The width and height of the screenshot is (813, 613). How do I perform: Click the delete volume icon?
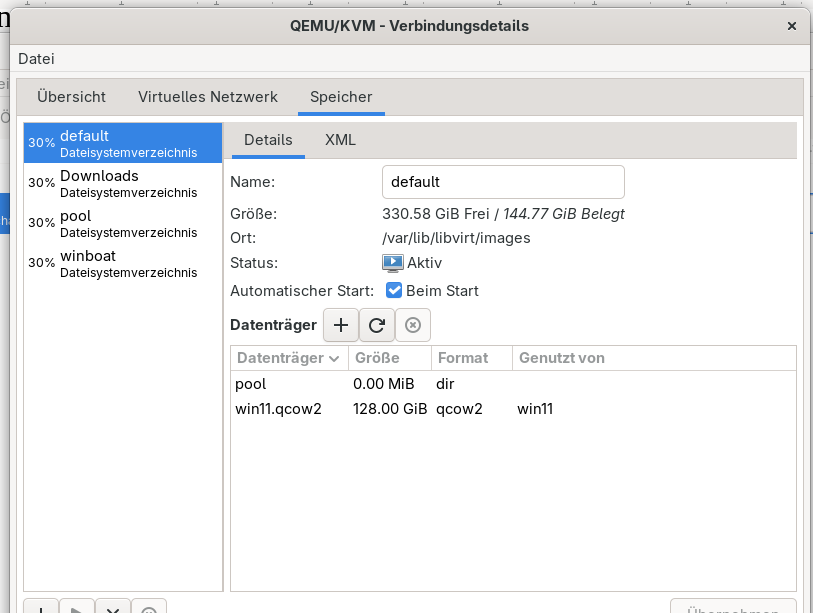pyautogui.click(x=413, y=325)
